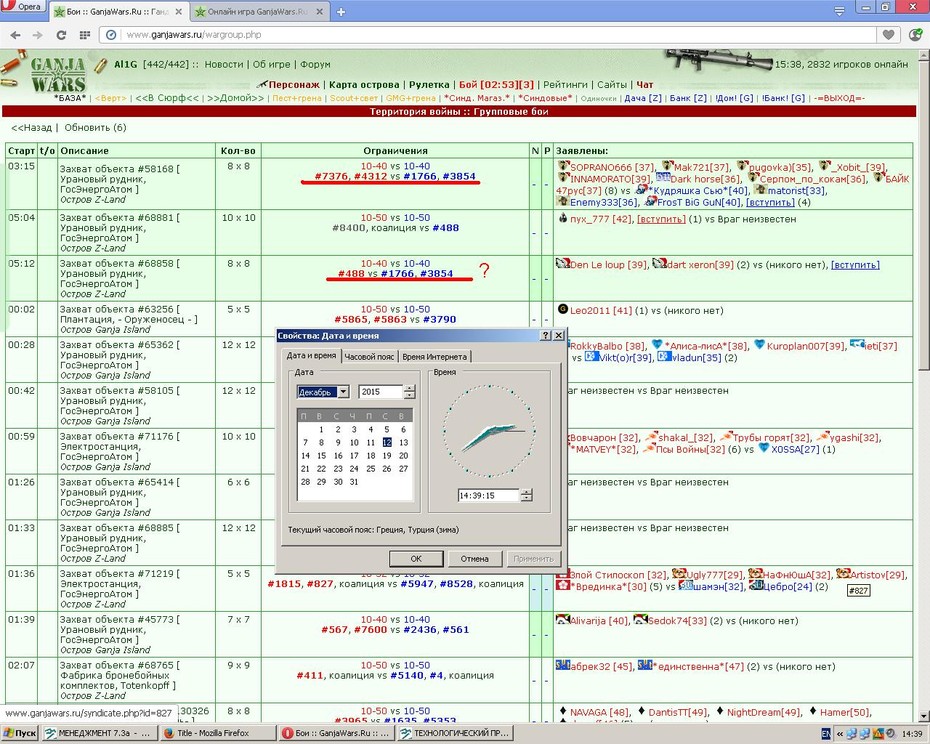930x744 pixels.
Task: Adjust the time 14:39:15 spinner
Action: tap(526, 495)
